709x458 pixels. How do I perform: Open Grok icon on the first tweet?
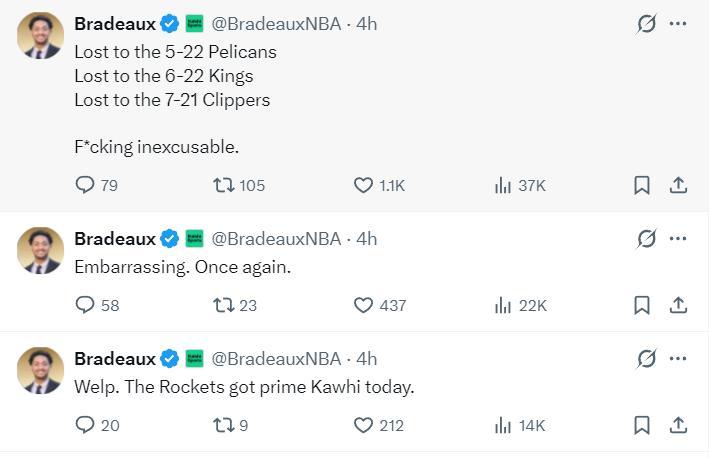tap(646, 24)
